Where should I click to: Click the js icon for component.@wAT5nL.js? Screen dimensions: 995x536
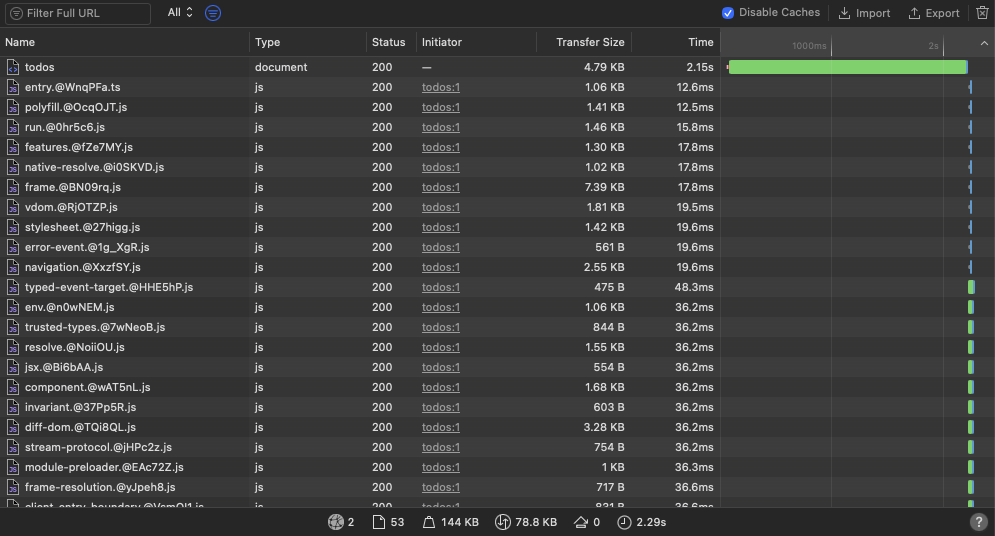[13, 388]
